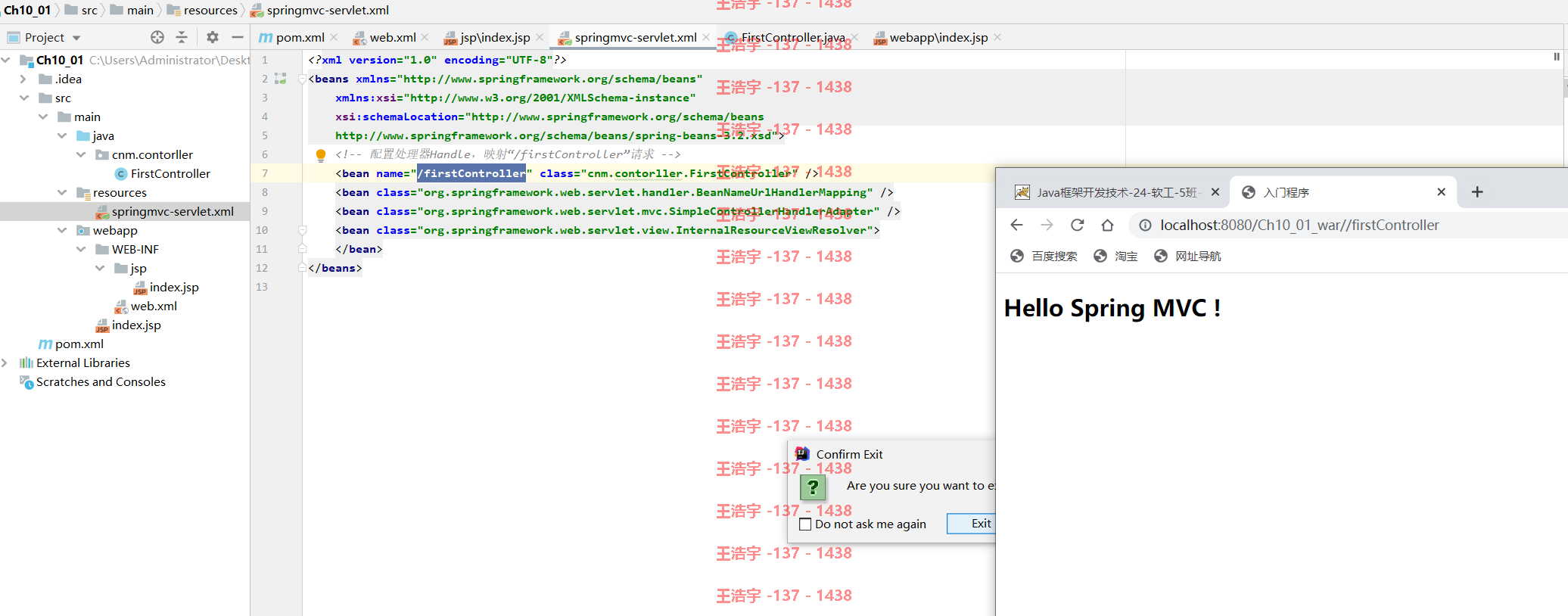This screenshot has height=616, width=1568.
Task: Collapse the resources folder arrow
Action: (62, 192)
